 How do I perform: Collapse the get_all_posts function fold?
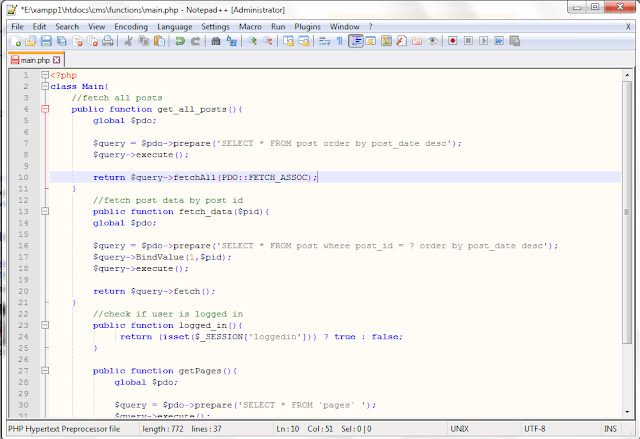coord(45,109)
